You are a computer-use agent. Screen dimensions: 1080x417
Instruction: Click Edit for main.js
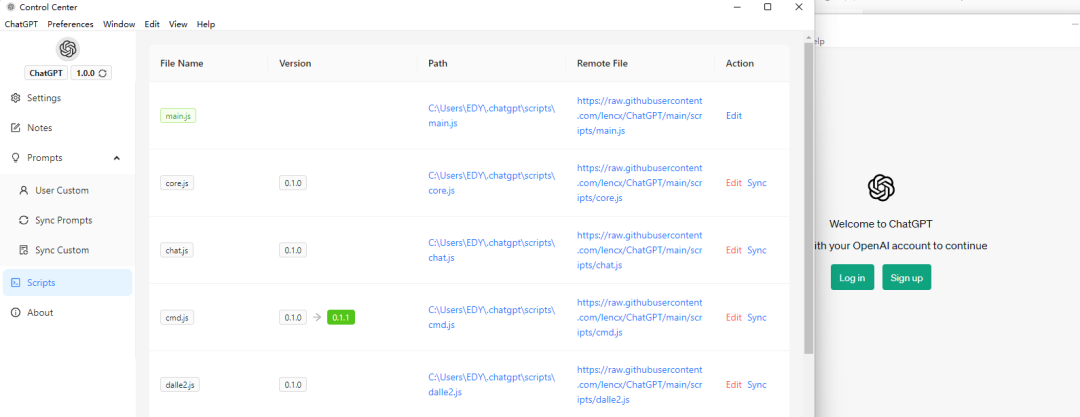point(734,116)
